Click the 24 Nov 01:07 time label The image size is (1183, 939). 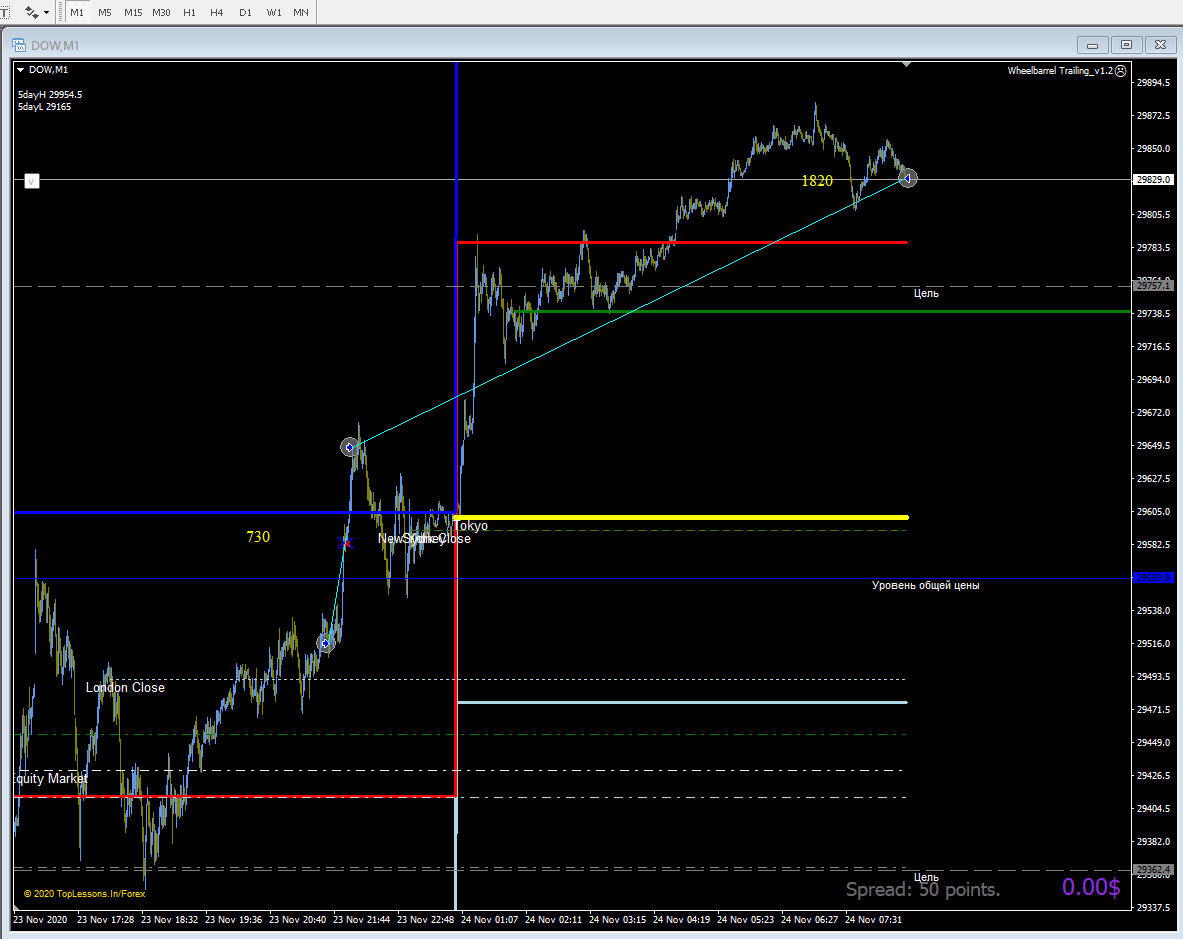click(x=490, y=919)
